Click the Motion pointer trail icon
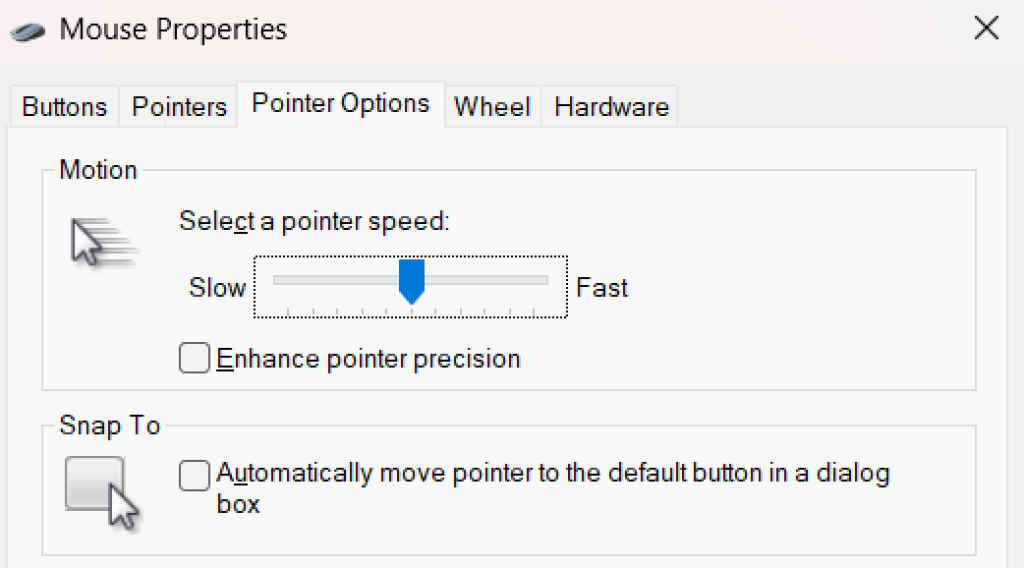Image resolution: width=1024 pixels, height=568 pixels. pyautogui.click(x=100, y=242)
